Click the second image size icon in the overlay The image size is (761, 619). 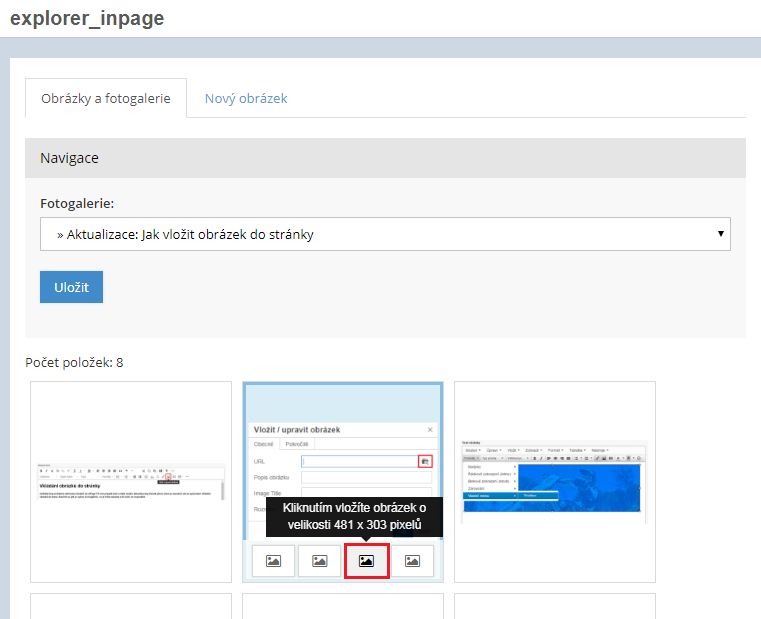click(x=319, y=561)
